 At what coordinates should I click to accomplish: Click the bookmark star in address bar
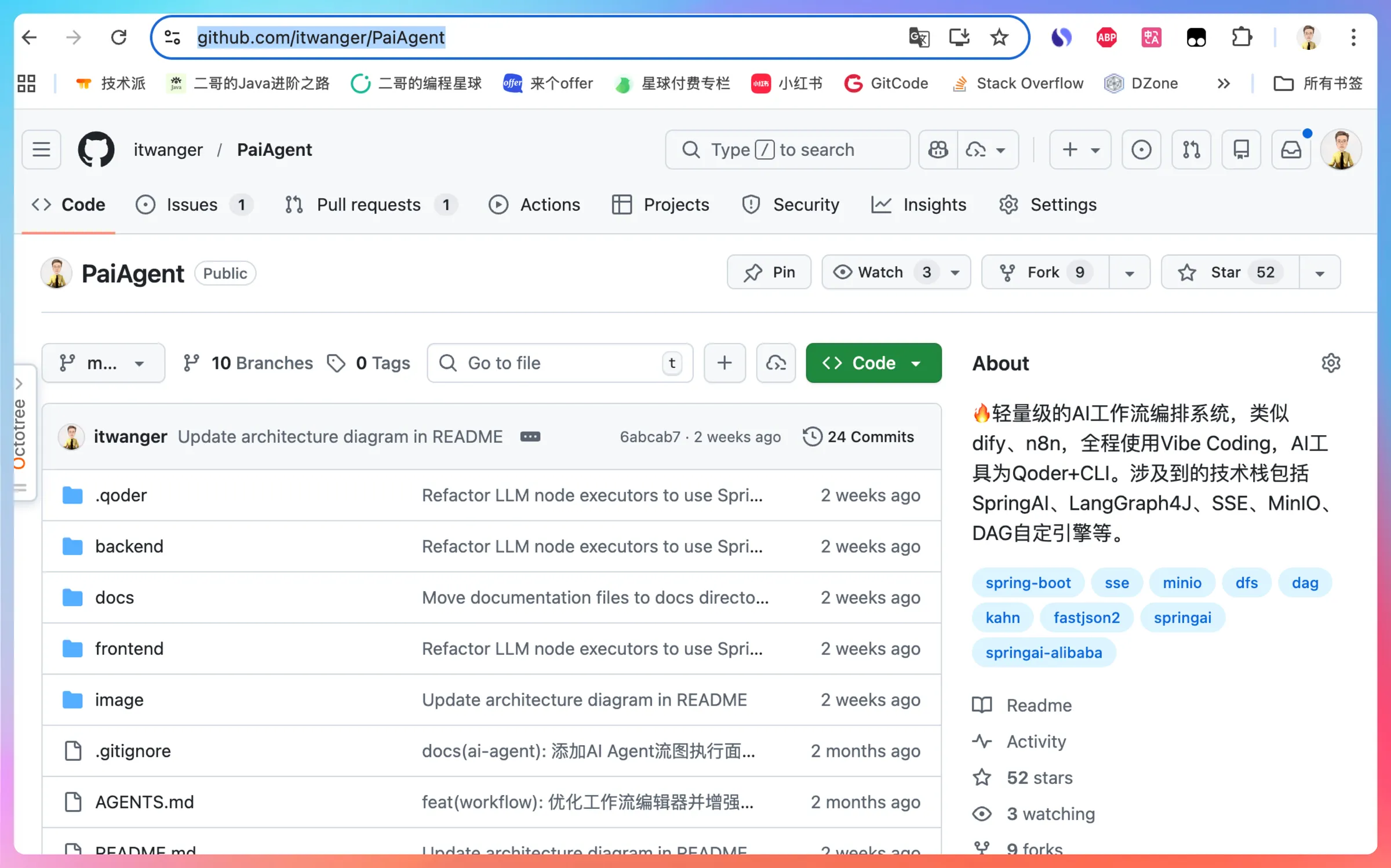click(999, 38)
